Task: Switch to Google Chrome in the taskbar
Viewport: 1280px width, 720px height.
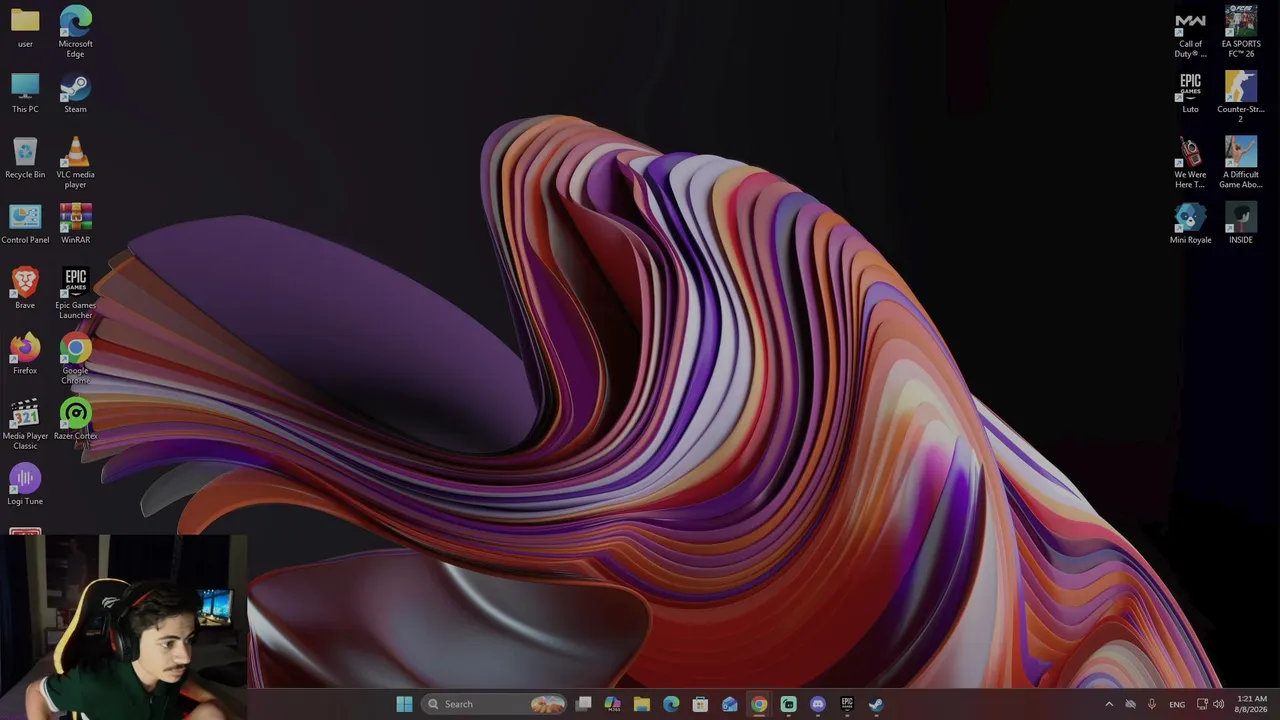Action: (x=759, y=704)
